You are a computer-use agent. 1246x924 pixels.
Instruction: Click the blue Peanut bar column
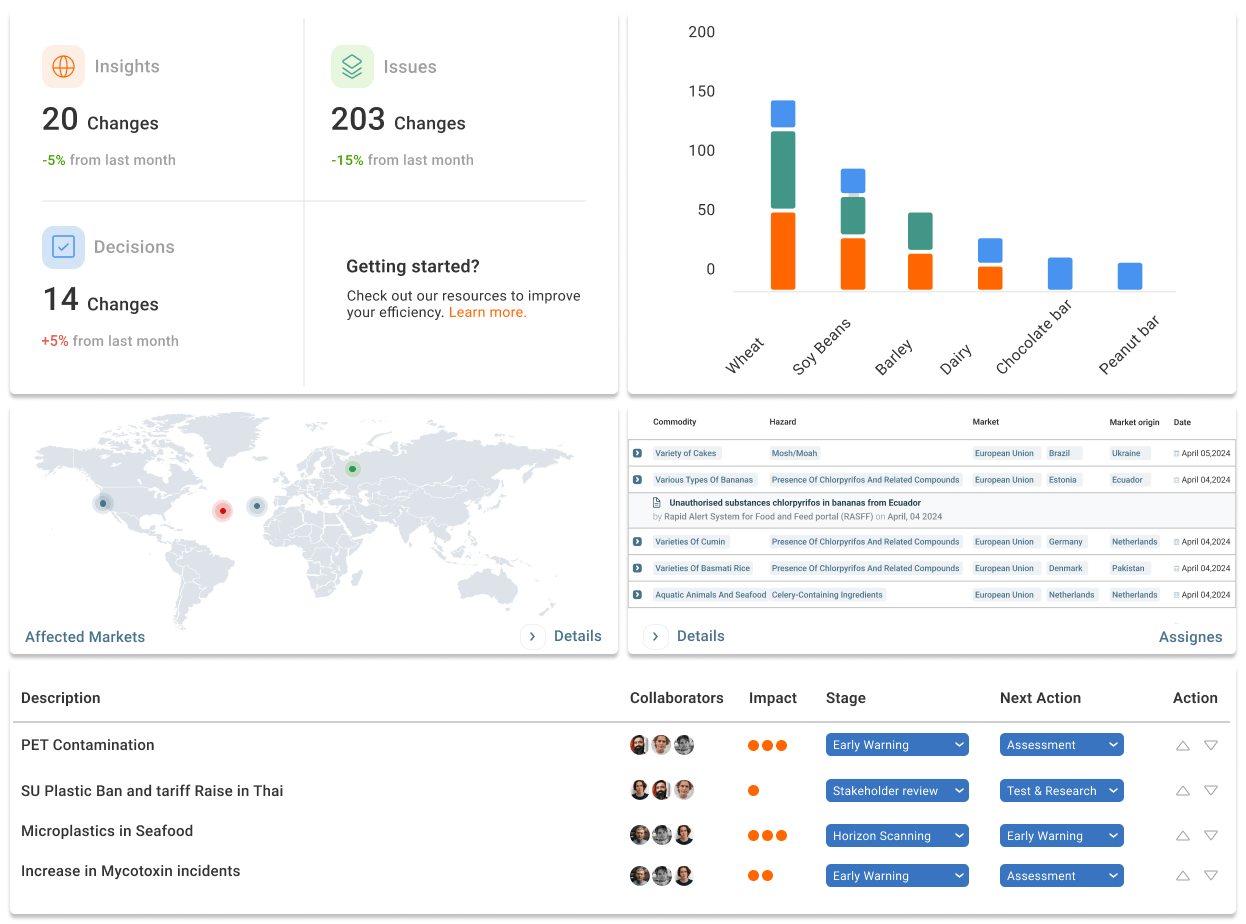pyautogui.click(x=1130, y=276)
